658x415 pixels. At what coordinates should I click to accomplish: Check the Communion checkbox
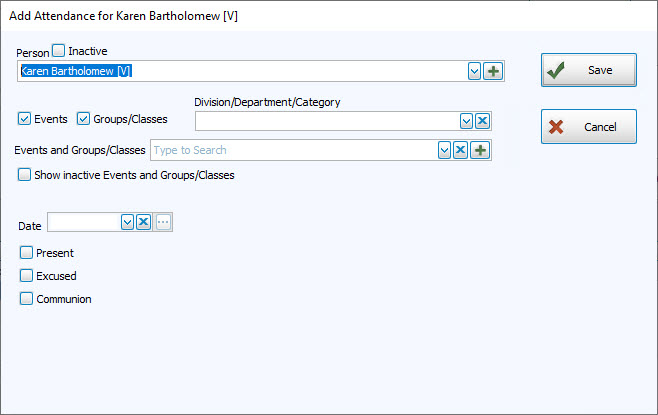[27, 299]
